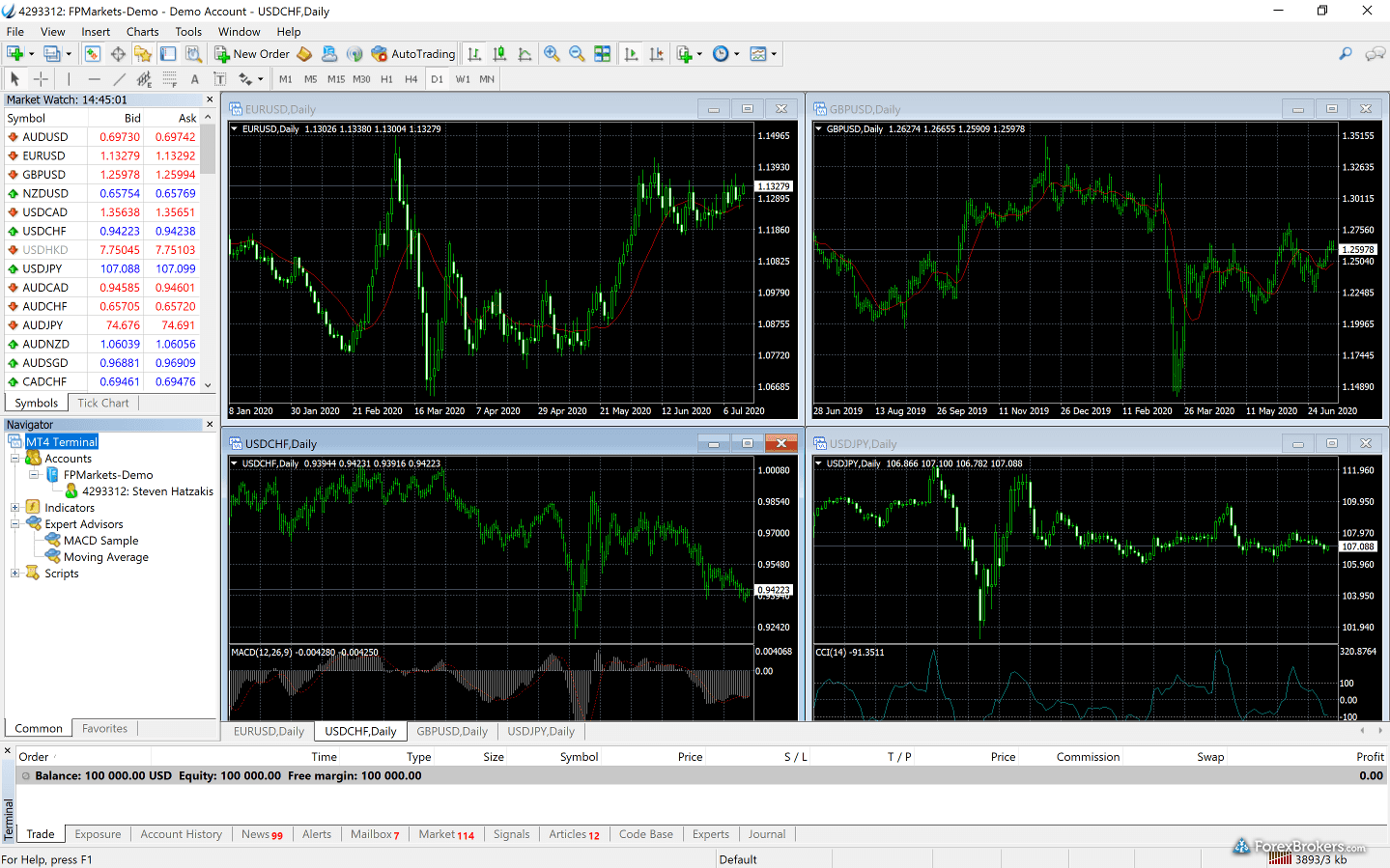Click the New Order button
This screenshot has height=868, width=1390.
click(x=251, y=54)
